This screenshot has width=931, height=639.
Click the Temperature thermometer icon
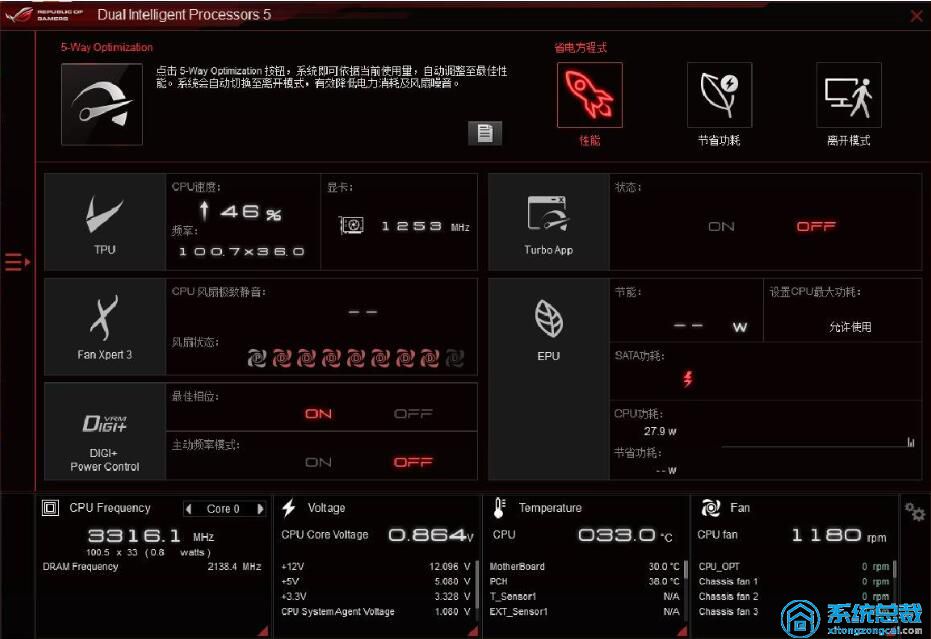pos(499,508)
